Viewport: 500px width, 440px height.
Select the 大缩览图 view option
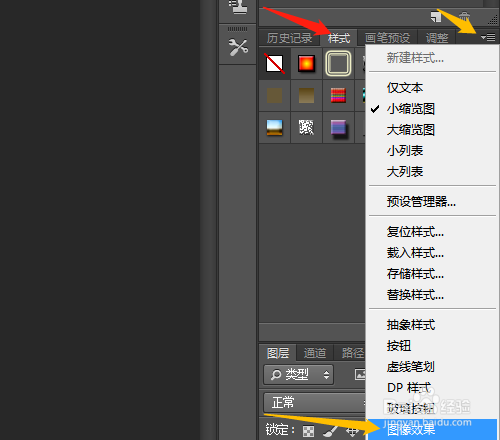(x=411, y=130)
